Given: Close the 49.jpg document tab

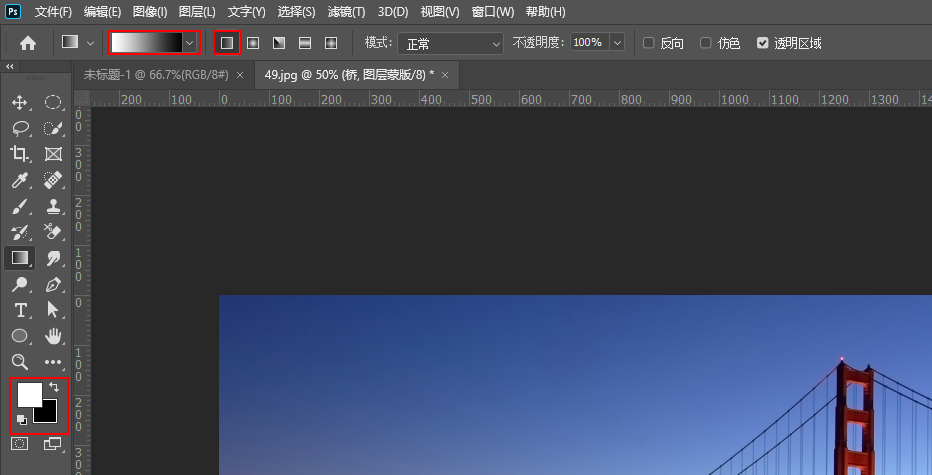Looking at the screenshot, I should coord(445,75).
